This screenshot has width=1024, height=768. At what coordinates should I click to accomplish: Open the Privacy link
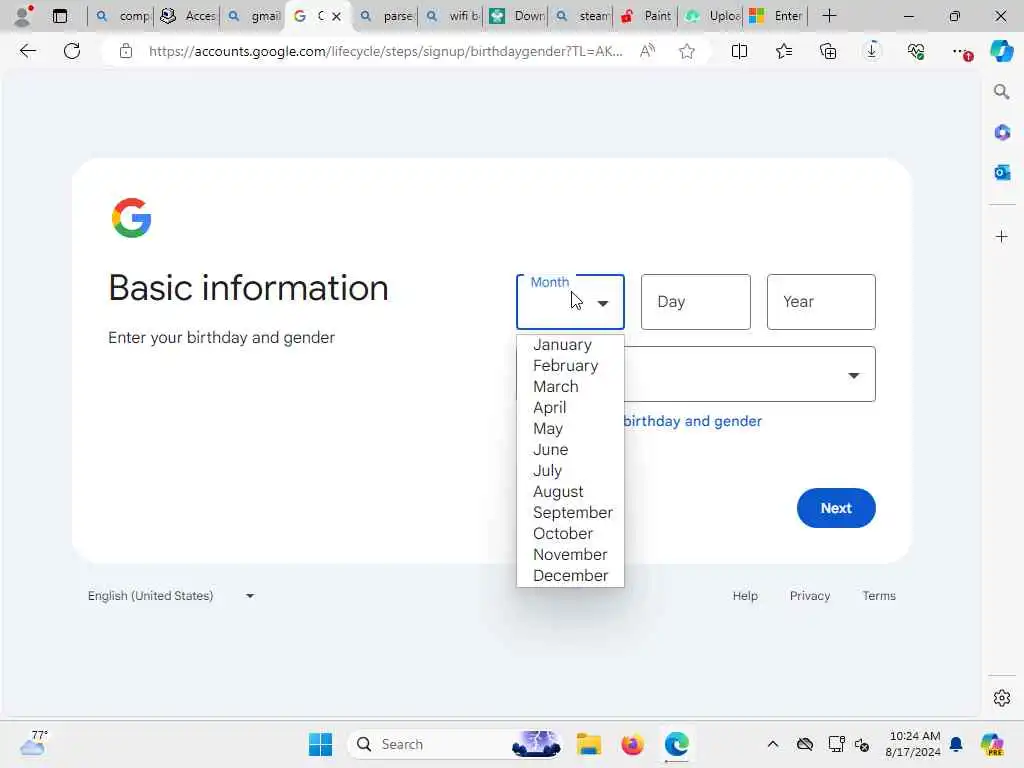(810, 596)
